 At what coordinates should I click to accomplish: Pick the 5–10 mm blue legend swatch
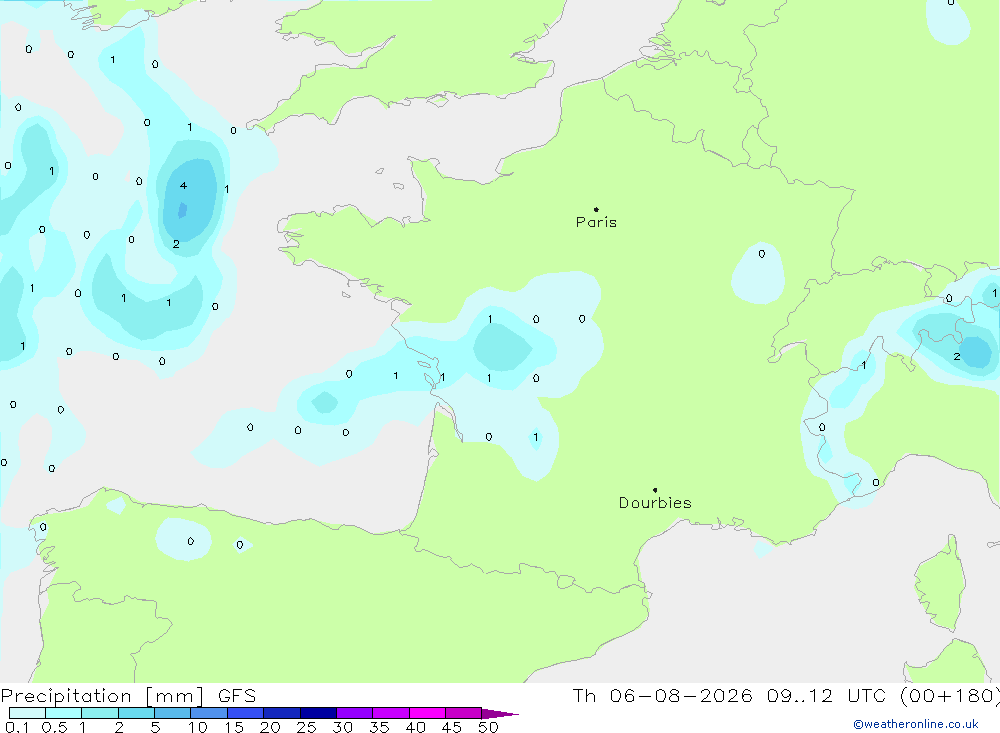click(173, 713)
